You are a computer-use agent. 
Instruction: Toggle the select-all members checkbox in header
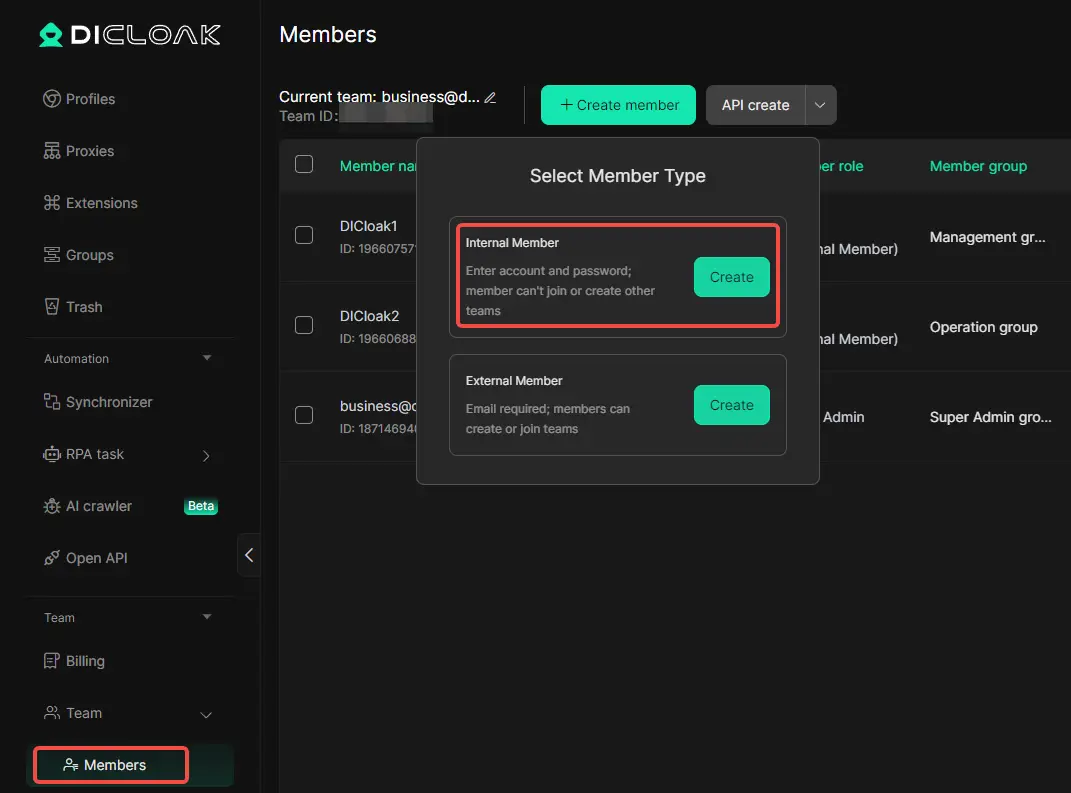coord(304,165)
